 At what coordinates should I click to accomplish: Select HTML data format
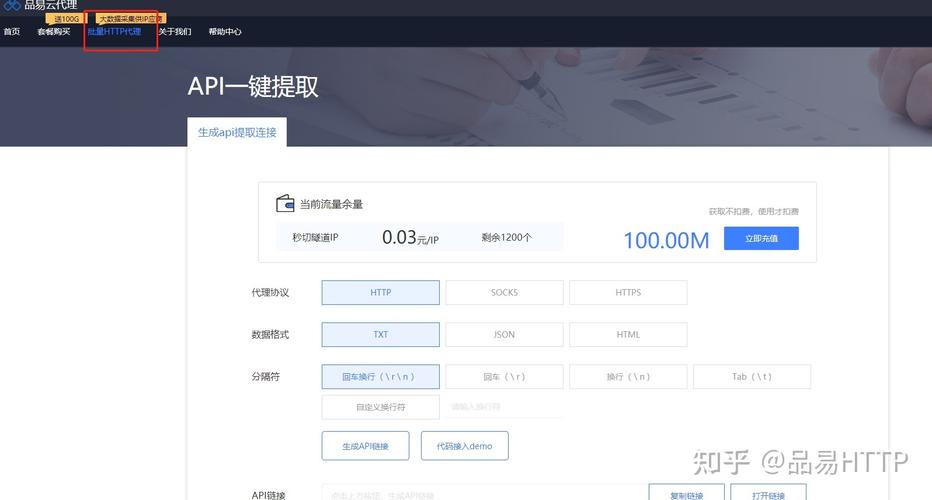pos(628,335)
